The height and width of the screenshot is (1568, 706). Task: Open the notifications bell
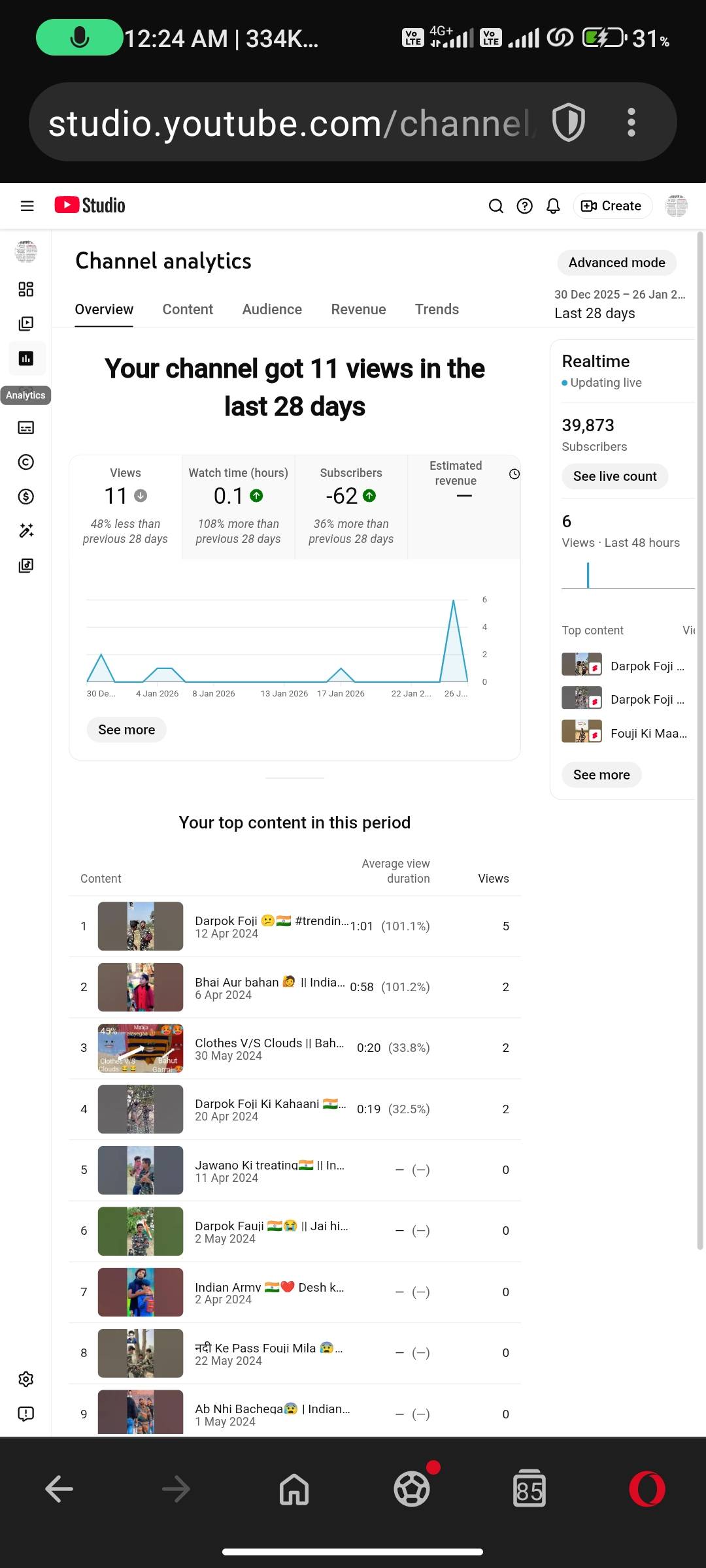553,206
